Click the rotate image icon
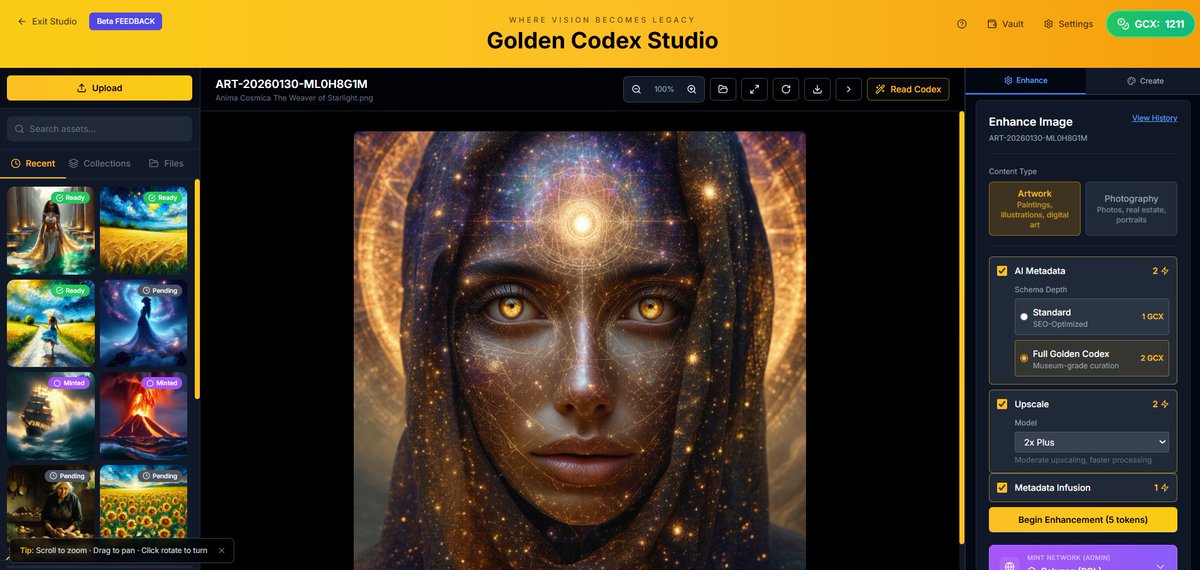The width and height of the screenshot is (1200, 570). point(786,89)
